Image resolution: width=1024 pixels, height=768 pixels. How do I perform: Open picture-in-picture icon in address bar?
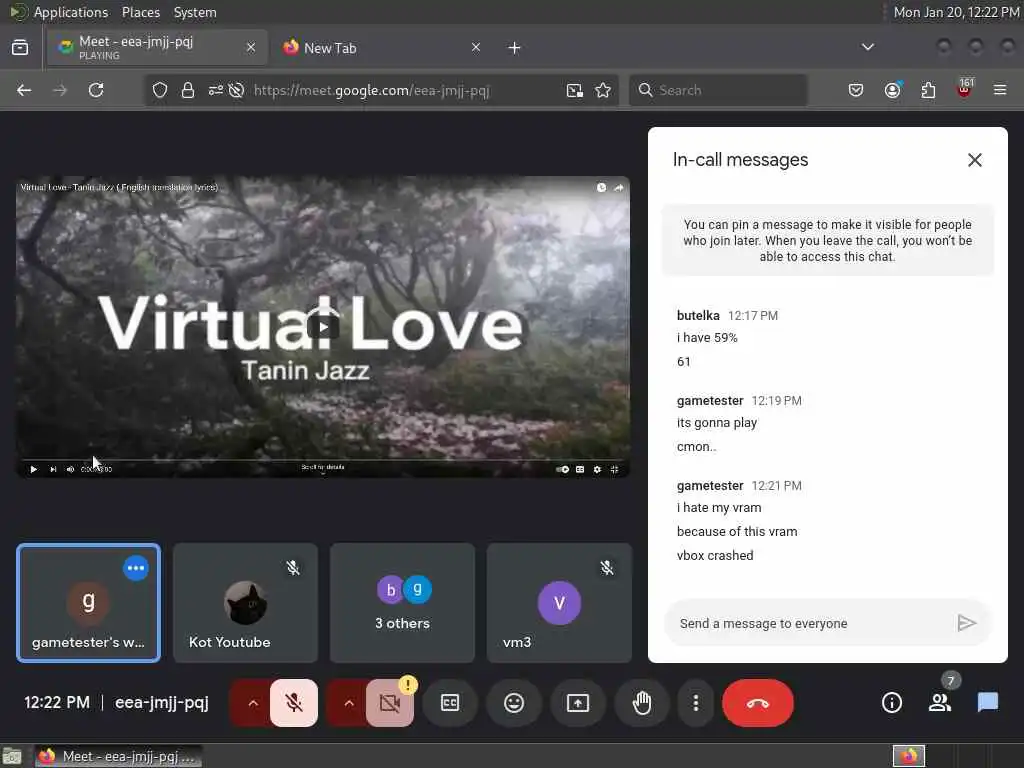pyautogui.click(x=574, y=90)
